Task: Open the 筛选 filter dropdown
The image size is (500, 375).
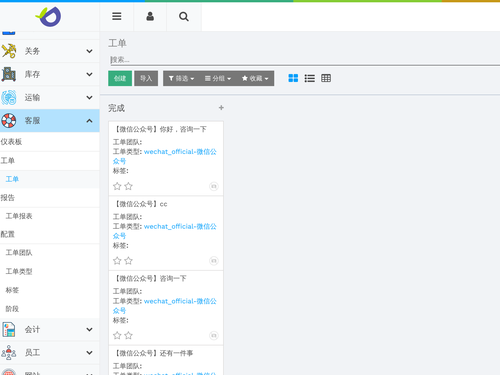Action: point(181,78)
